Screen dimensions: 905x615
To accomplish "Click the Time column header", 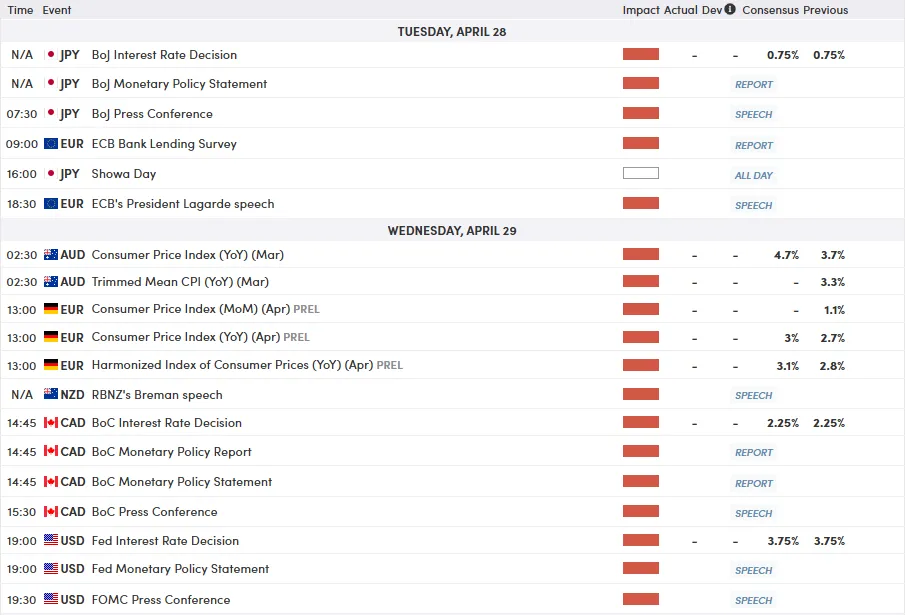I will tap(20, 10).
